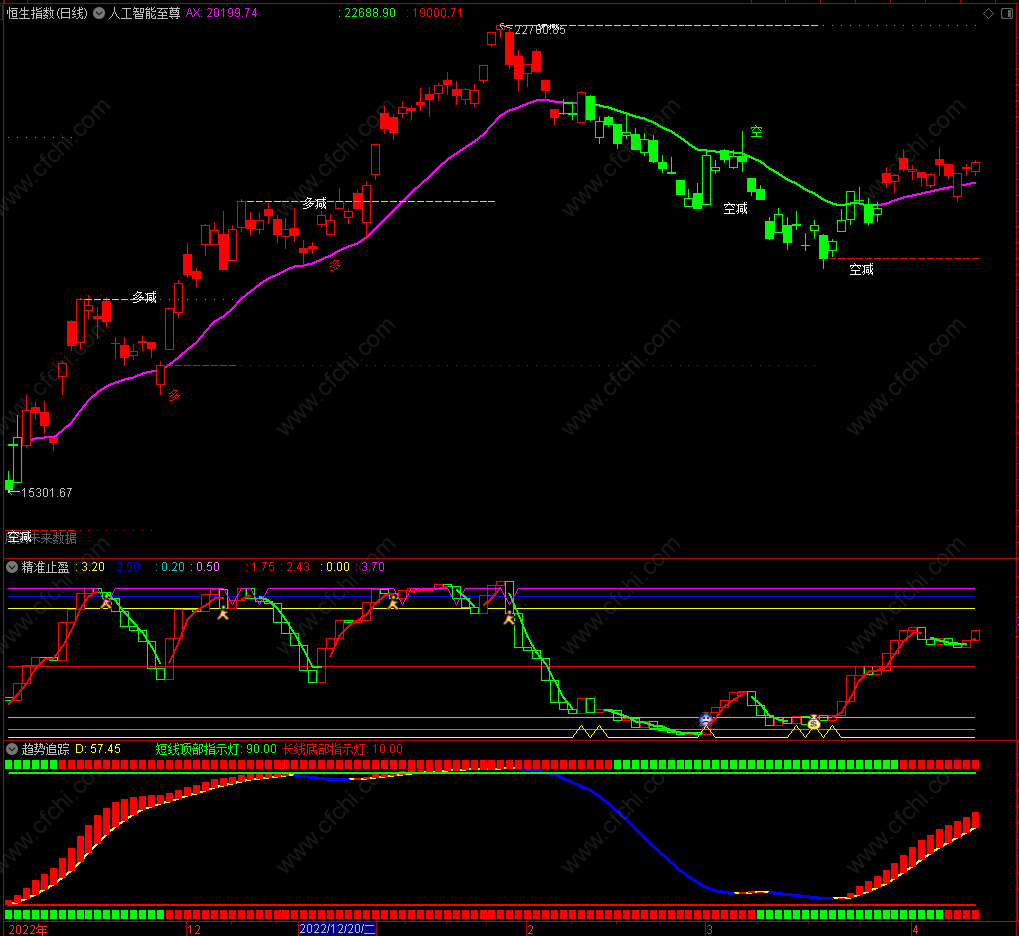Expand the 精准止盈 indicator dropdown

pyautogui.click(x=12, y=567)
